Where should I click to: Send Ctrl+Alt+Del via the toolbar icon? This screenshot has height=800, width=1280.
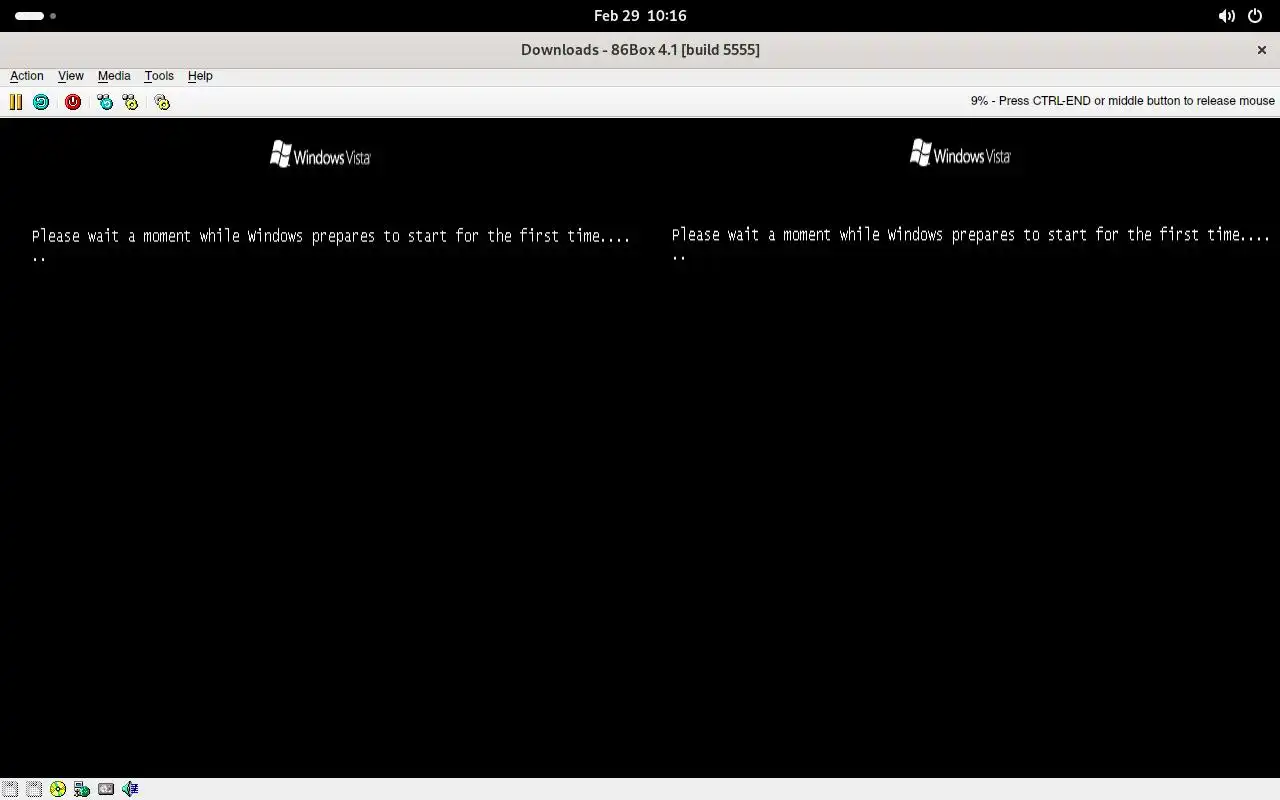[105, 102]
